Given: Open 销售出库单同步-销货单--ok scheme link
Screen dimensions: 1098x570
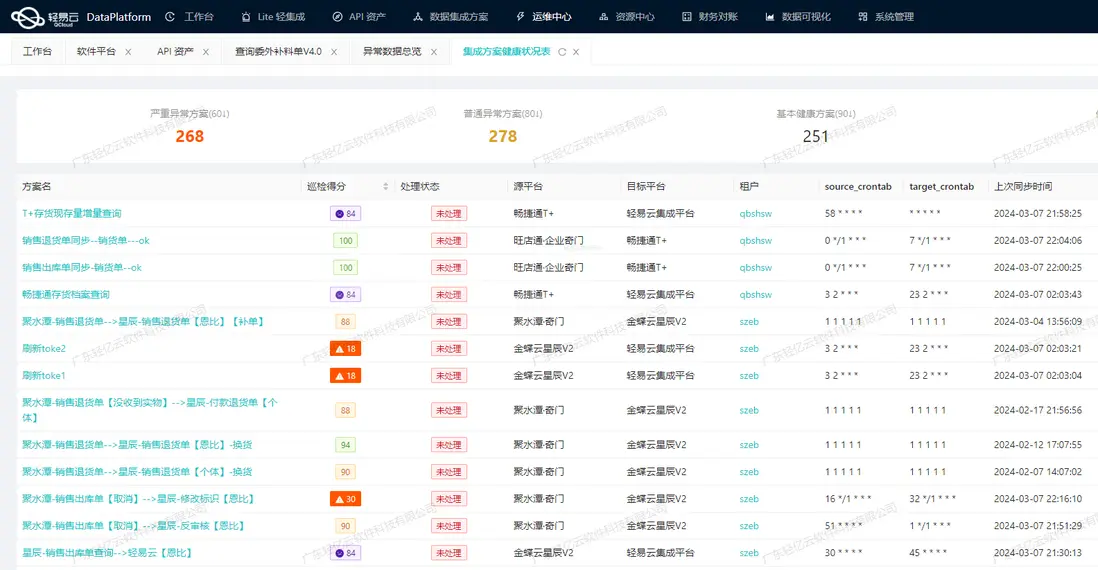Looking at the screenshot, I should coord(81,267).
